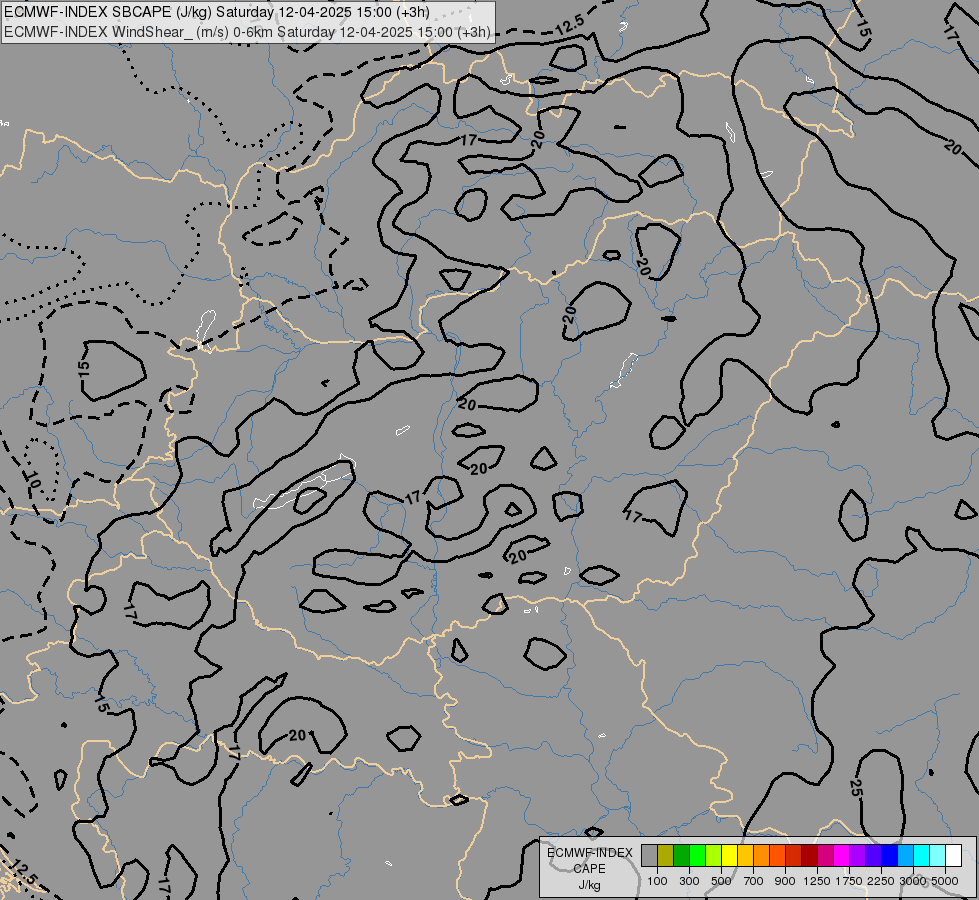The height and width of the screenshot is (900, 979).
Task: Click the ECMWF-INDEX WindShear title line
Action: tap(247, 32)
